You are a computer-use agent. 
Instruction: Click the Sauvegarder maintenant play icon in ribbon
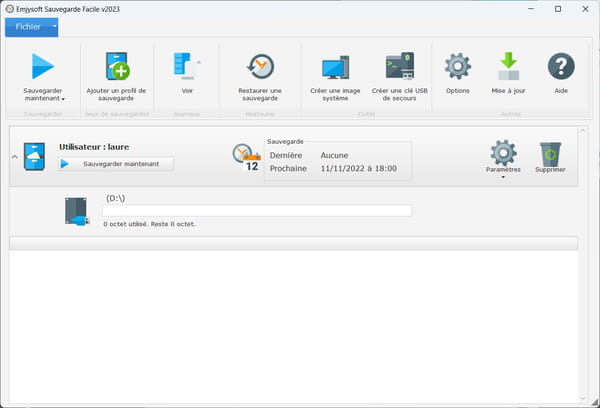(x=42, y=66)
